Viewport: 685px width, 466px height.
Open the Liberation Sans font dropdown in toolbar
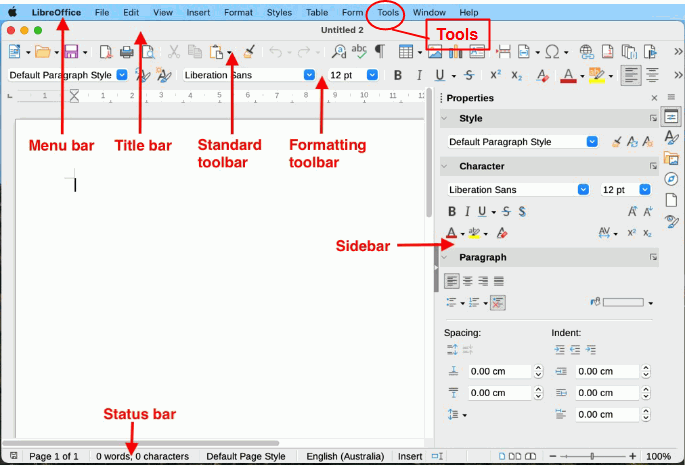[309, 75]
